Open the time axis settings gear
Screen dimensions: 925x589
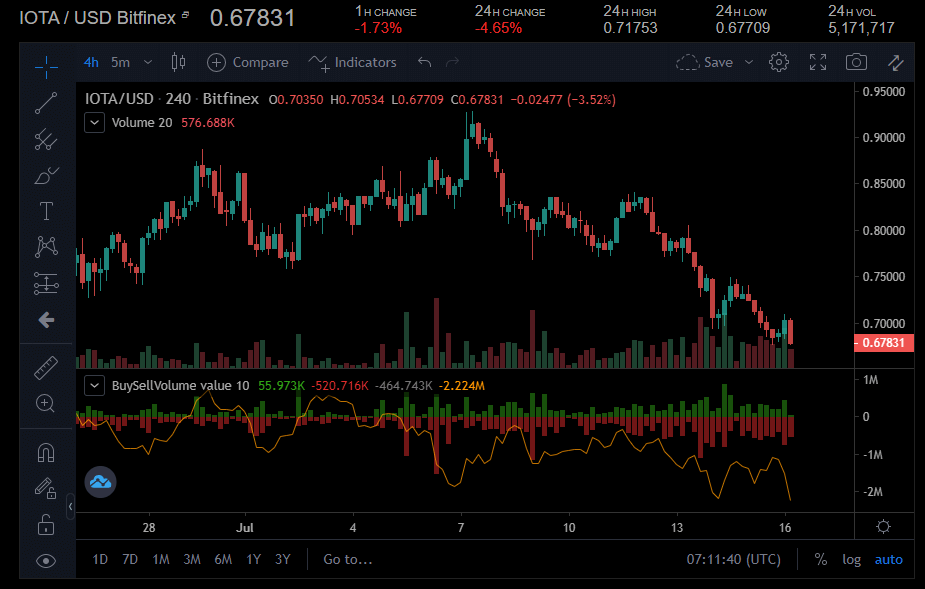[883, 526]
